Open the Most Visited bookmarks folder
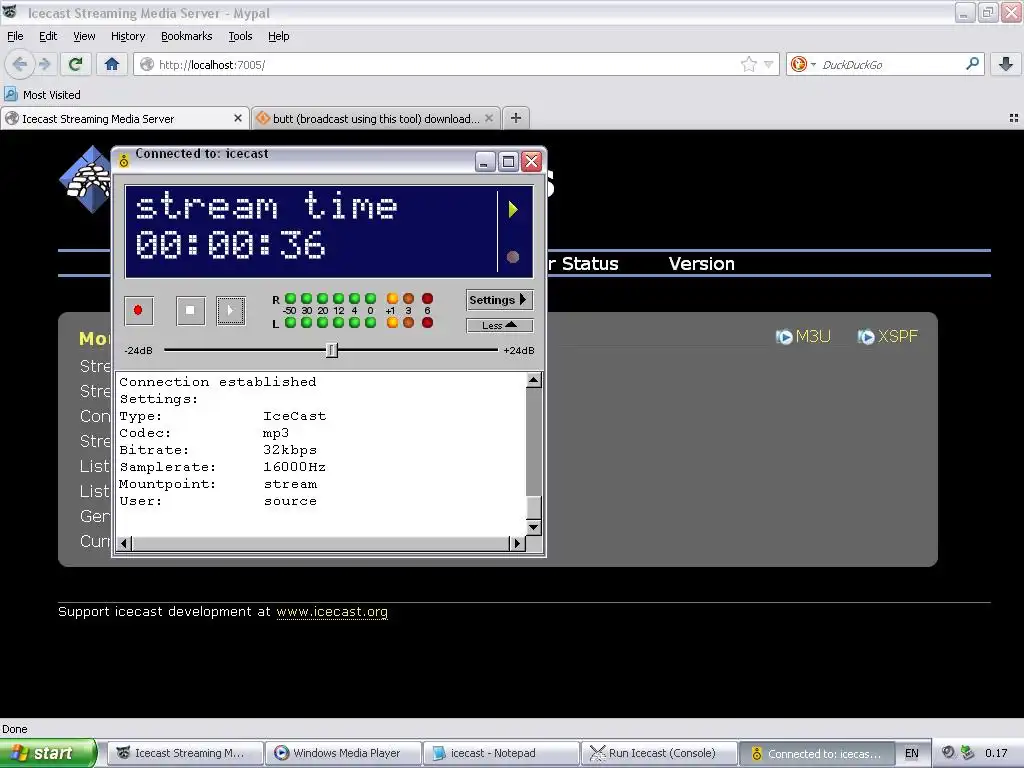 pyautogui.click(x=42, y=95)
